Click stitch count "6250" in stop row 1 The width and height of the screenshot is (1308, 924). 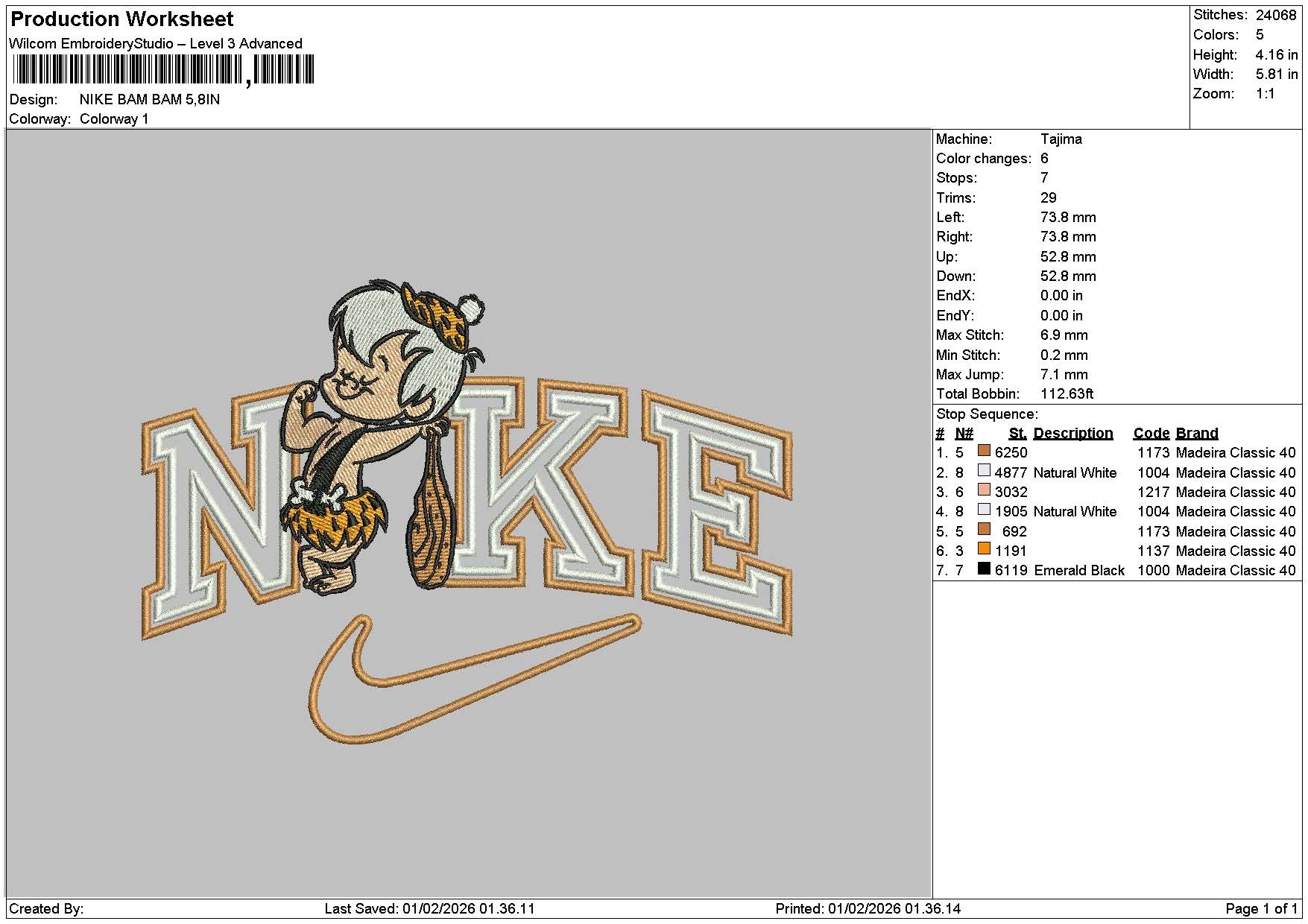(1011, 452)
